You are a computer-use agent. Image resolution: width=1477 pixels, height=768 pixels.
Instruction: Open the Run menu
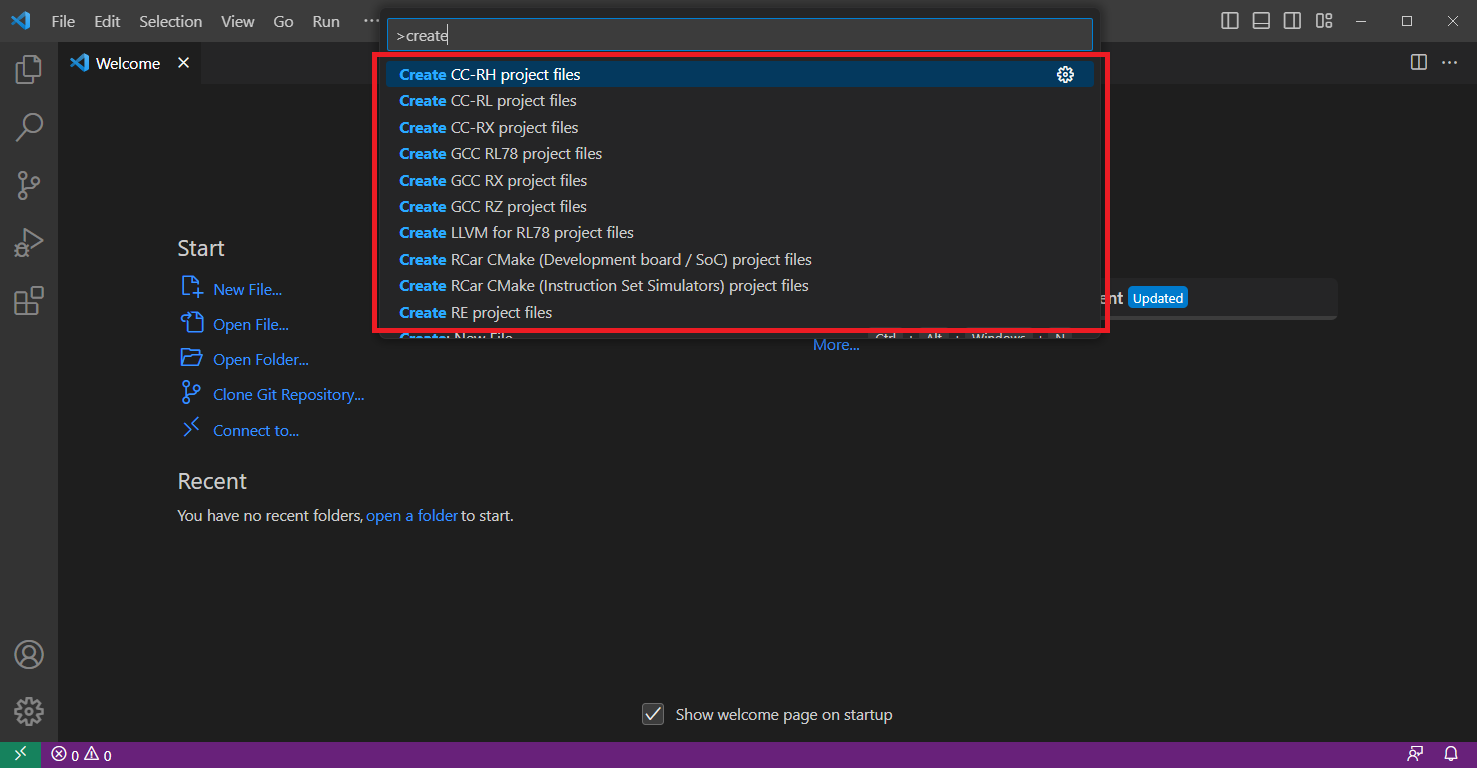[x=326, y=21]
